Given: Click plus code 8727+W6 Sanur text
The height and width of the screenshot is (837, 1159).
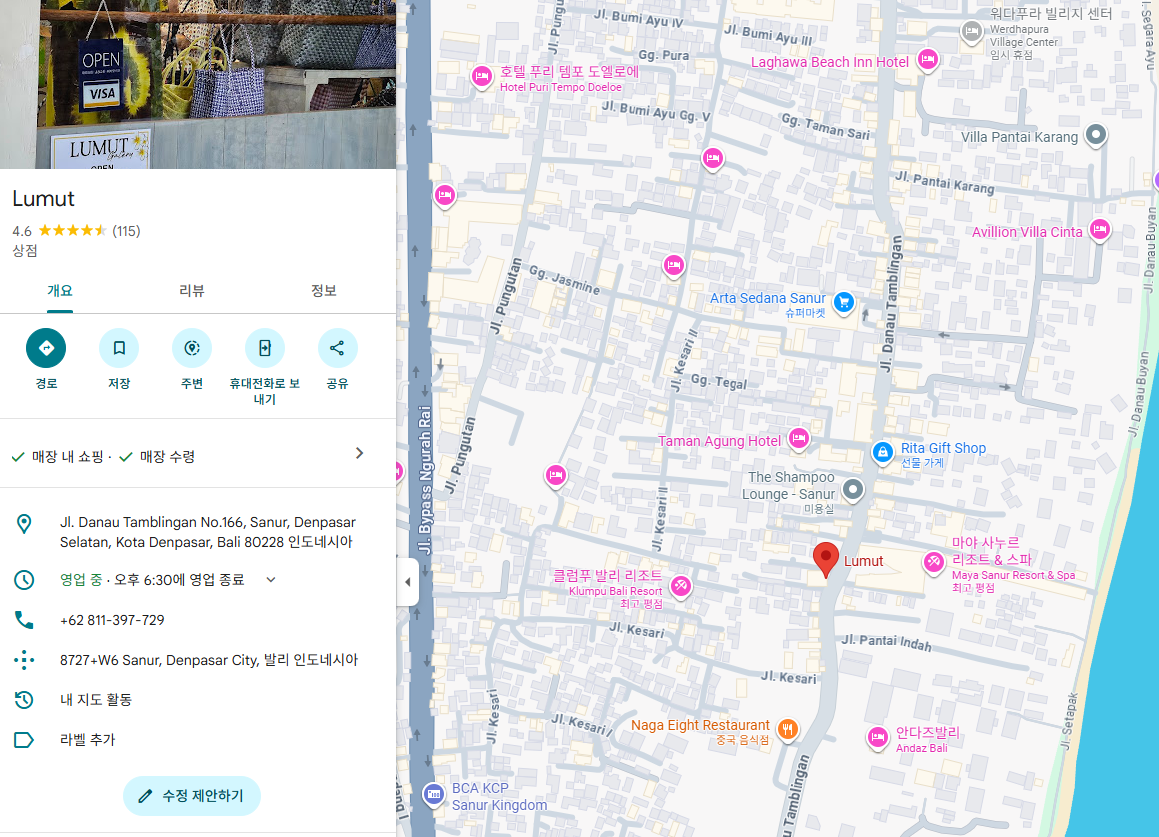Looking at the screenshot, I should click(209, 660).
